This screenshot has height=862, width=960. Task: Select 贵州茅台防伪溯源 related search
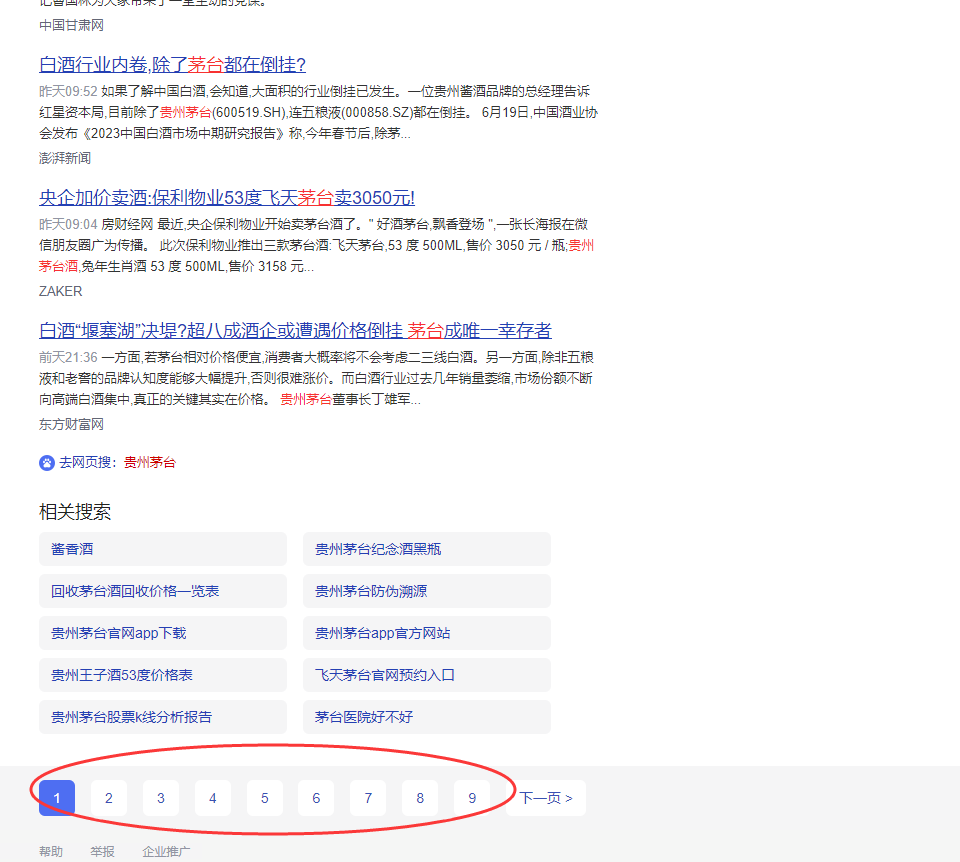[370, 590]
